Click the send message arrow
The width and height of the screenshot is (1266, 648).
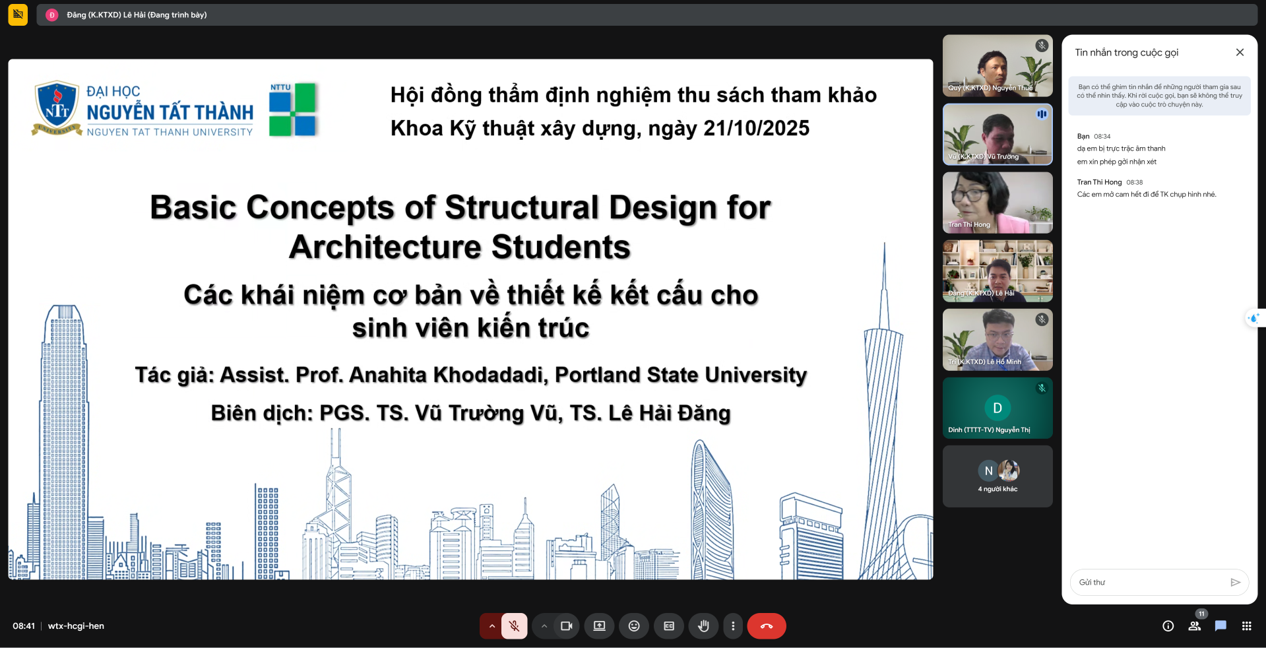(1235, 582)
